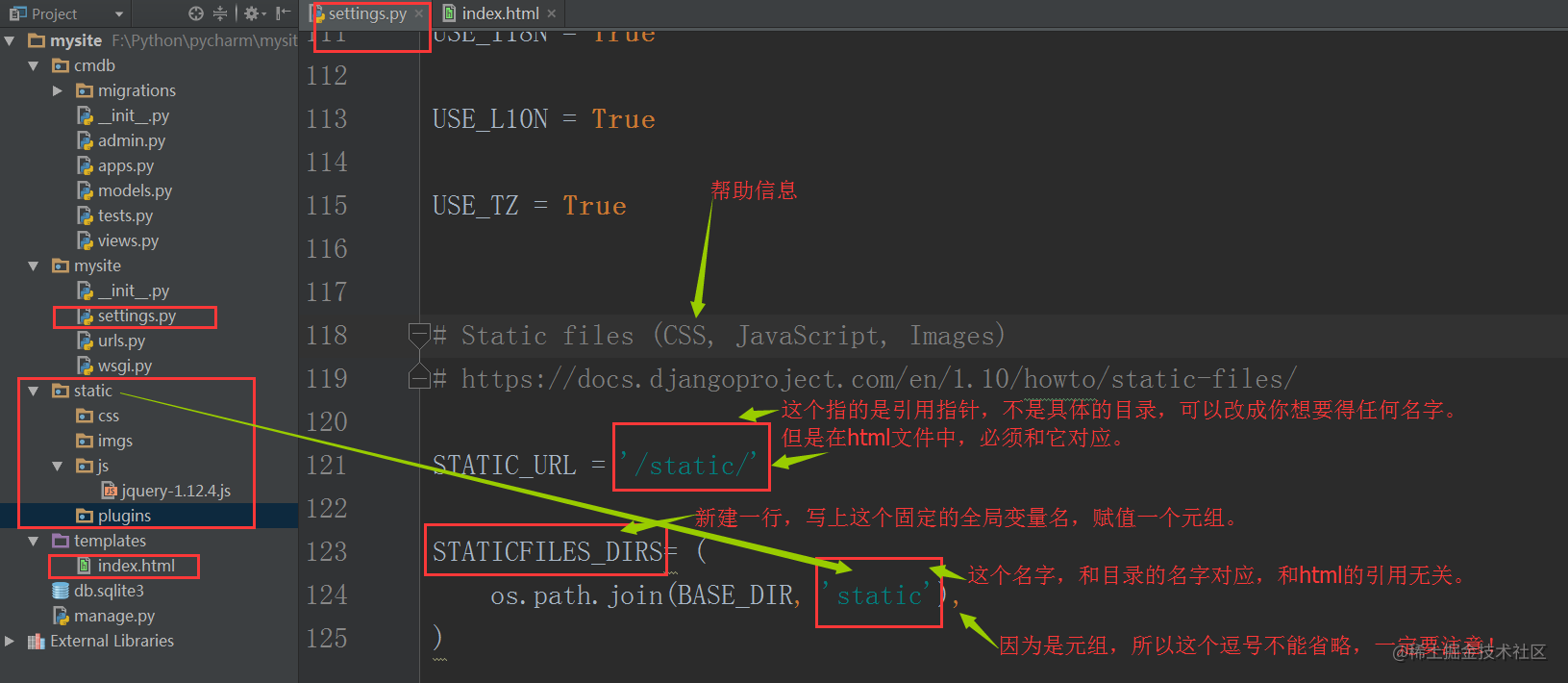Screen dimensions: 1568x683
Task: Select the migrations folder
Action: point(137,90)
